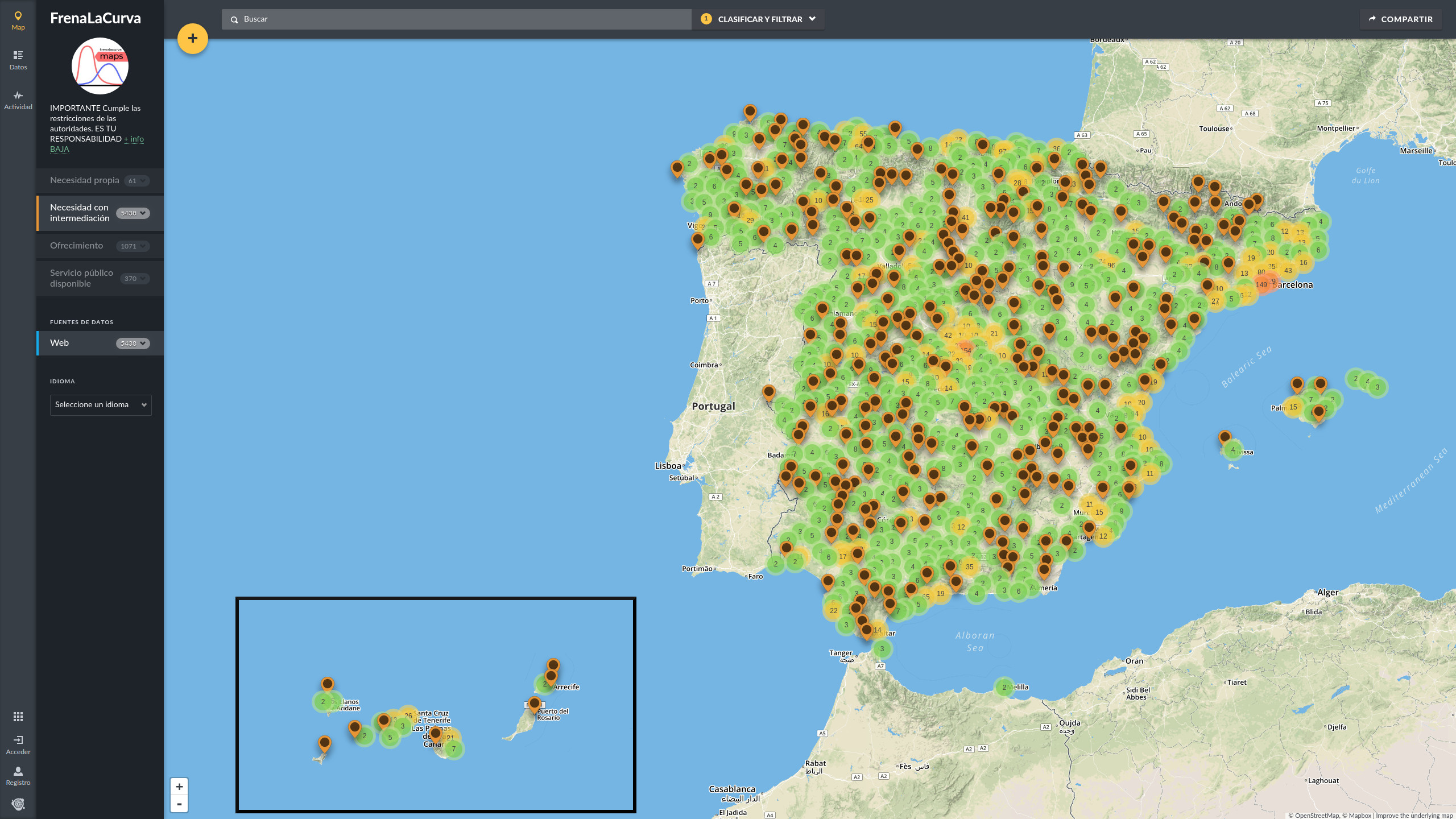
Task: Expand the 1071 count dropdown
Action: coord(133,246)
